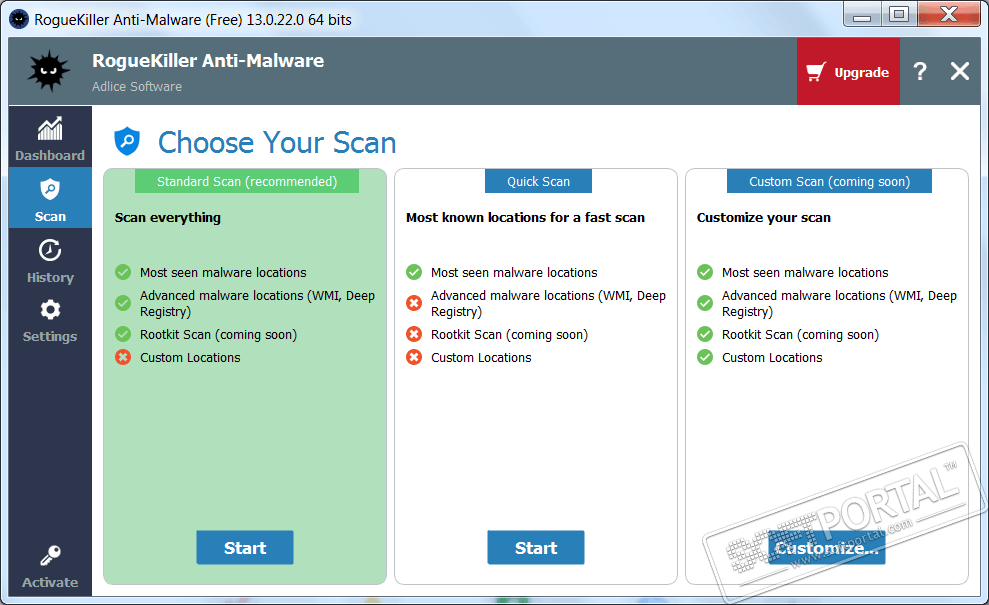Click green check for Standard Advanced malware locations
989x605 pixels.
point(123,303)
